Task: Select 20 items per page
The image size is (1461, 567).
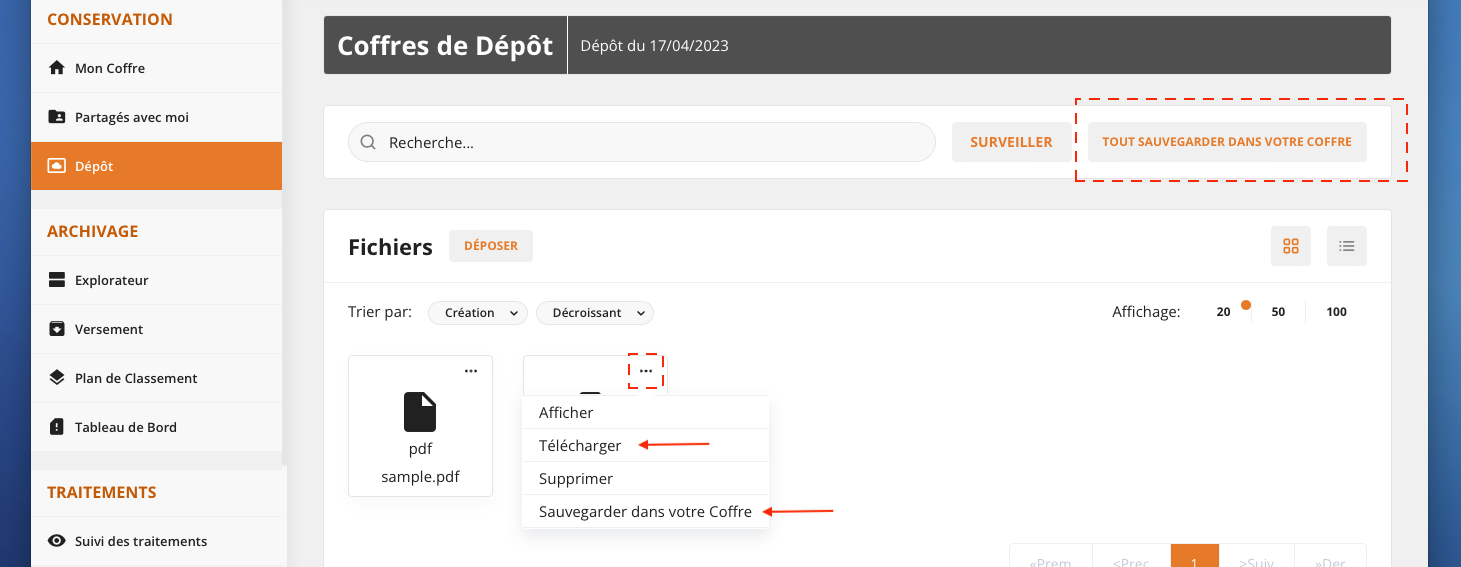Action: (x=1223, y=312)
